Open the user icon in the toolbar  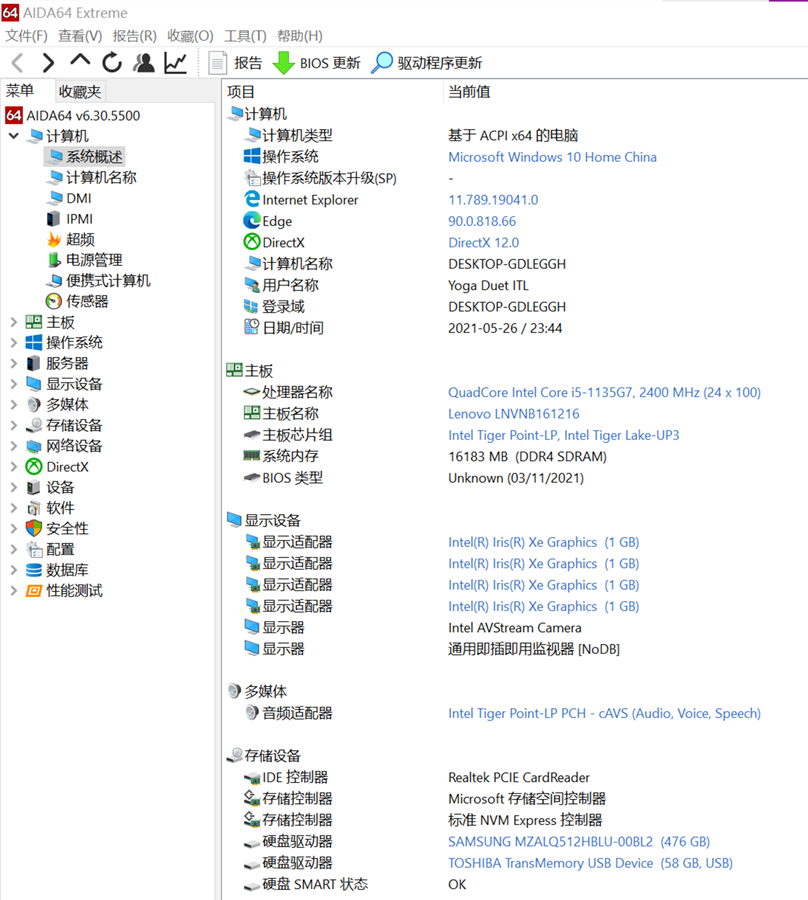(143, 63)
